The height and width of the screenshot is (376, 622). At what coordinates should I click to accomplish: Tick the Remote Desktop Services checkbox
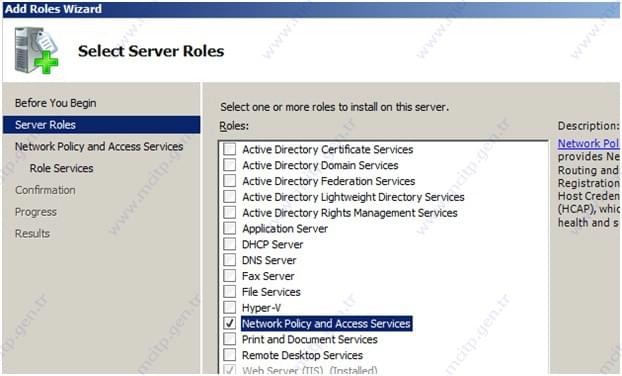pyautogui.click(x=229, y=355)
